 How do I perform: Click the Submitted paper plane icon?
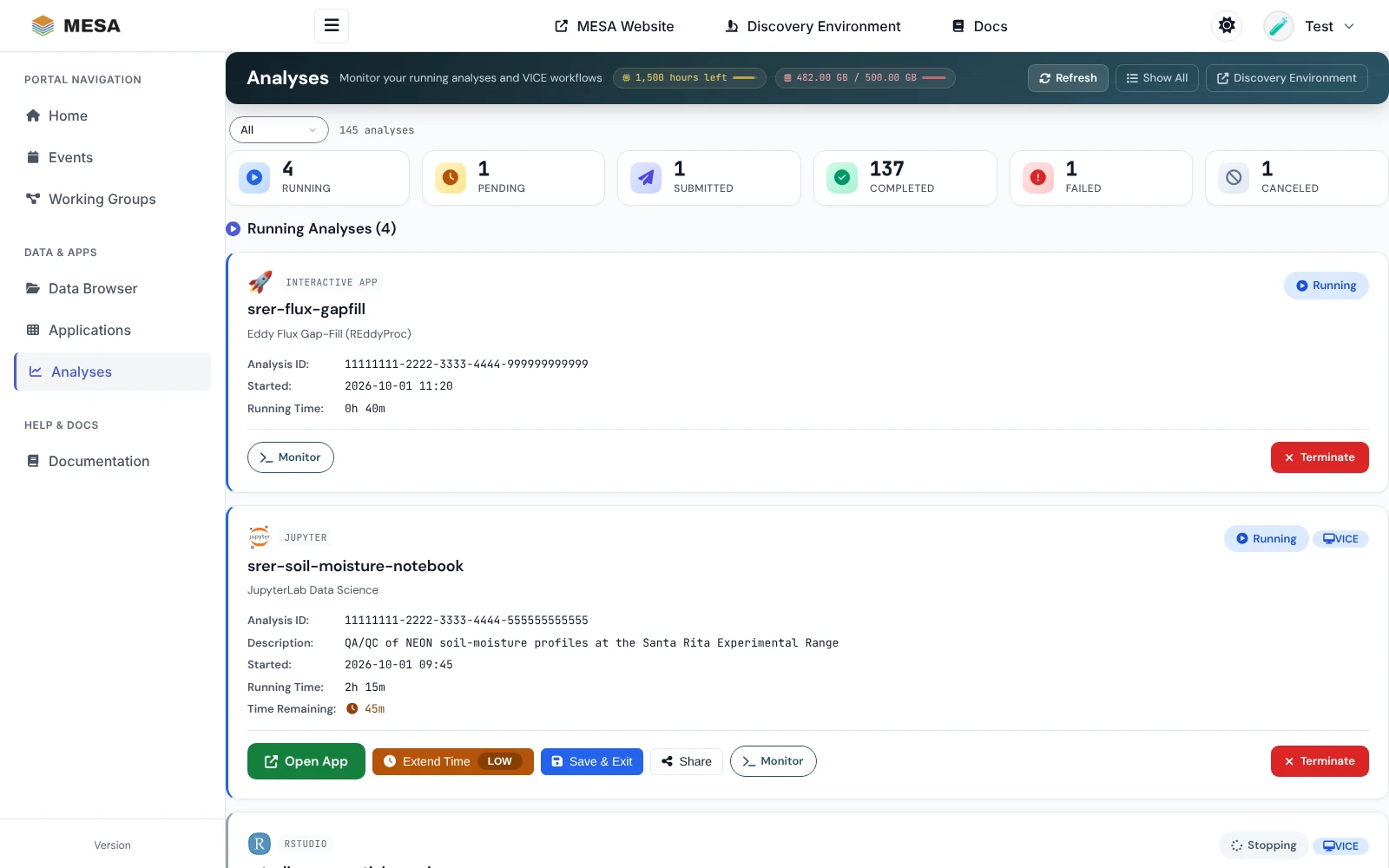pos(646,178)
